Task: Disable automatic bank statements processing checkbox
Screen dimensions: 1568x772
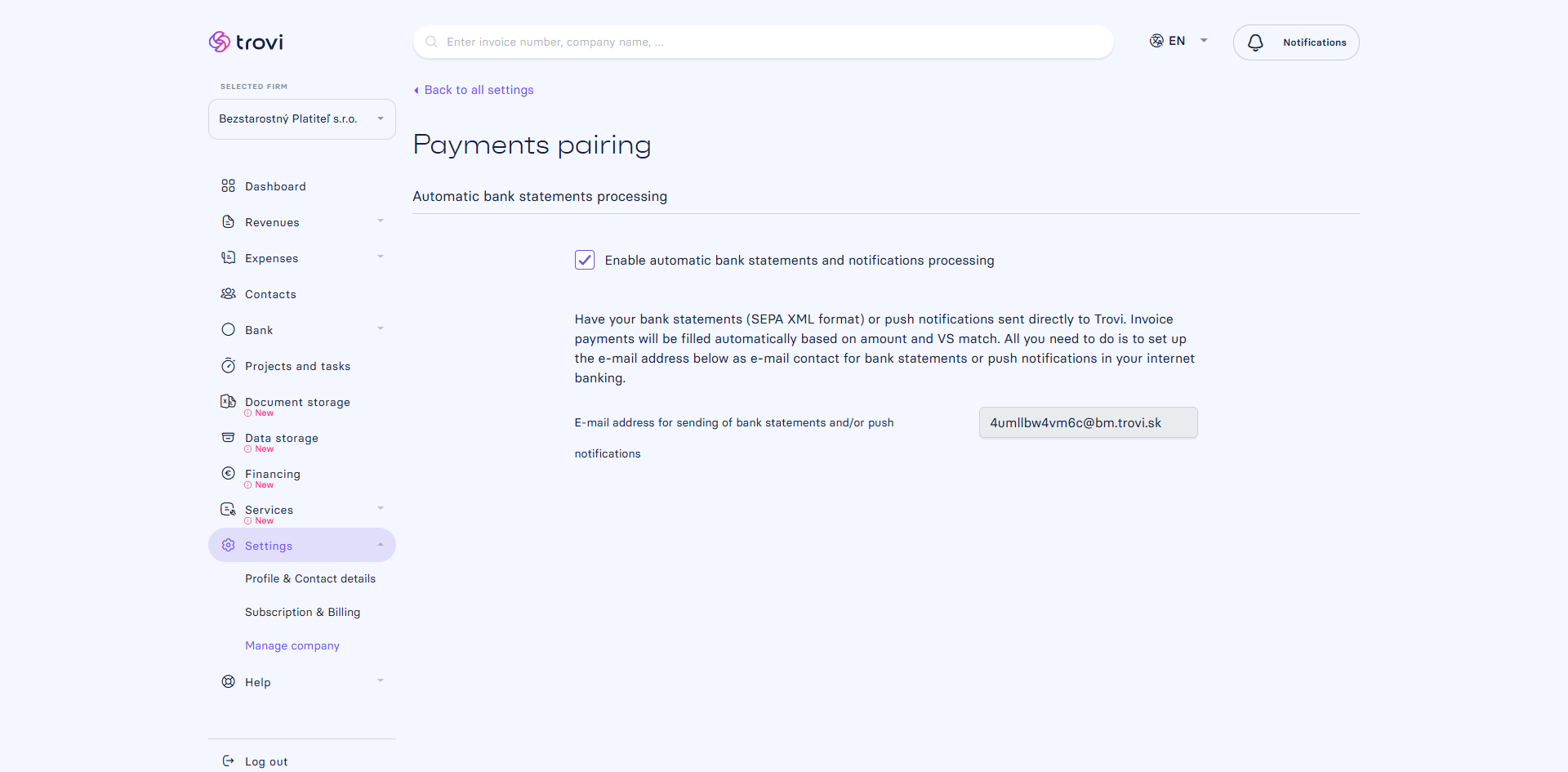Action: (585, 260)
